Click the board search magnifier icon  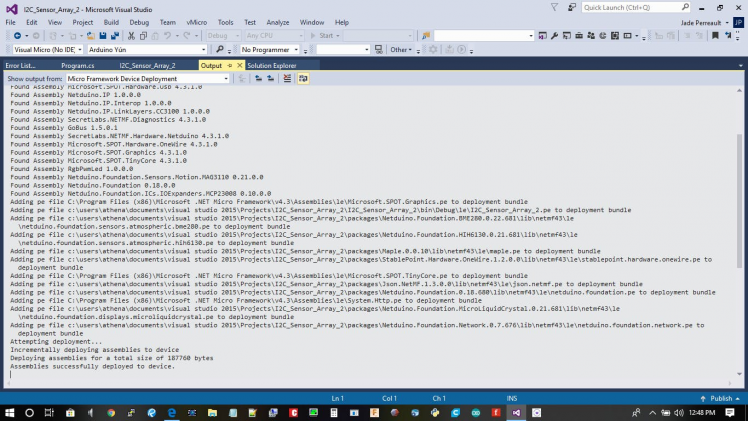pos(219,49)
